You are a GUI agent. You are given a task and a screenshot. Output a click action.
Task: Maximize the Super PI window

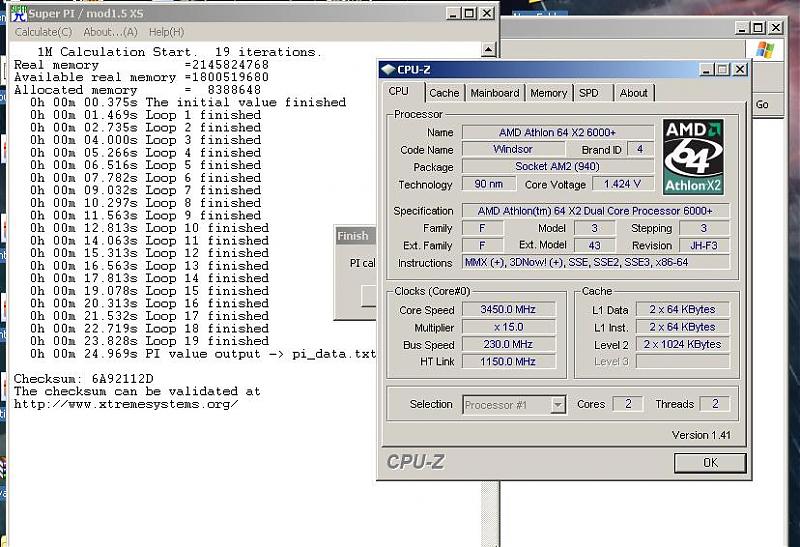pyautogui.click(x=469, y=13)
